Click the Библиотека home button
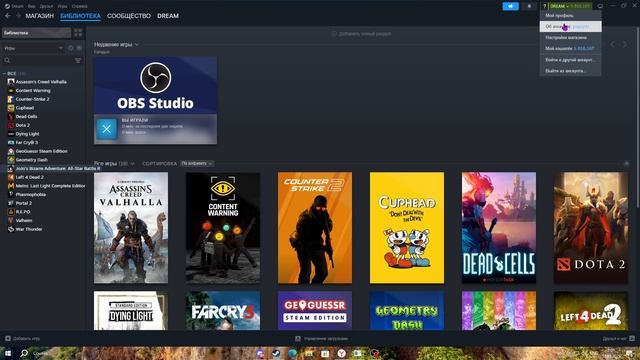 (37, 33)
